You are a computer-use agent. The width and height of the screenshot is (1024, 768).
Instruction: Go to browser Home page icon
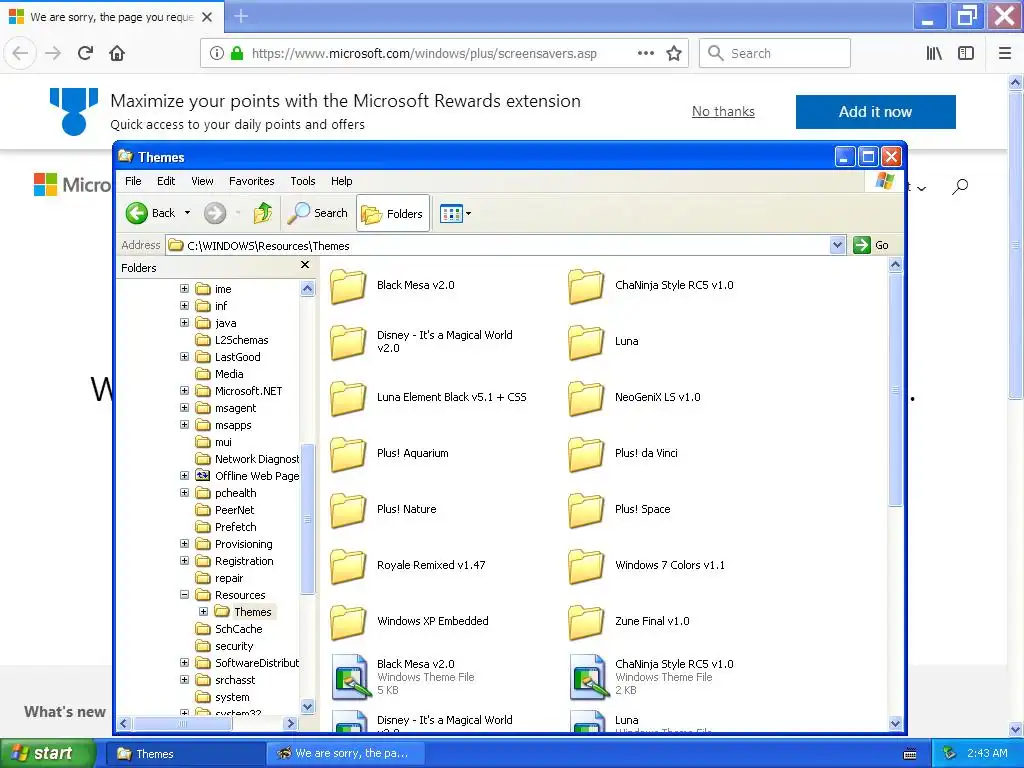tap(117, 53)
